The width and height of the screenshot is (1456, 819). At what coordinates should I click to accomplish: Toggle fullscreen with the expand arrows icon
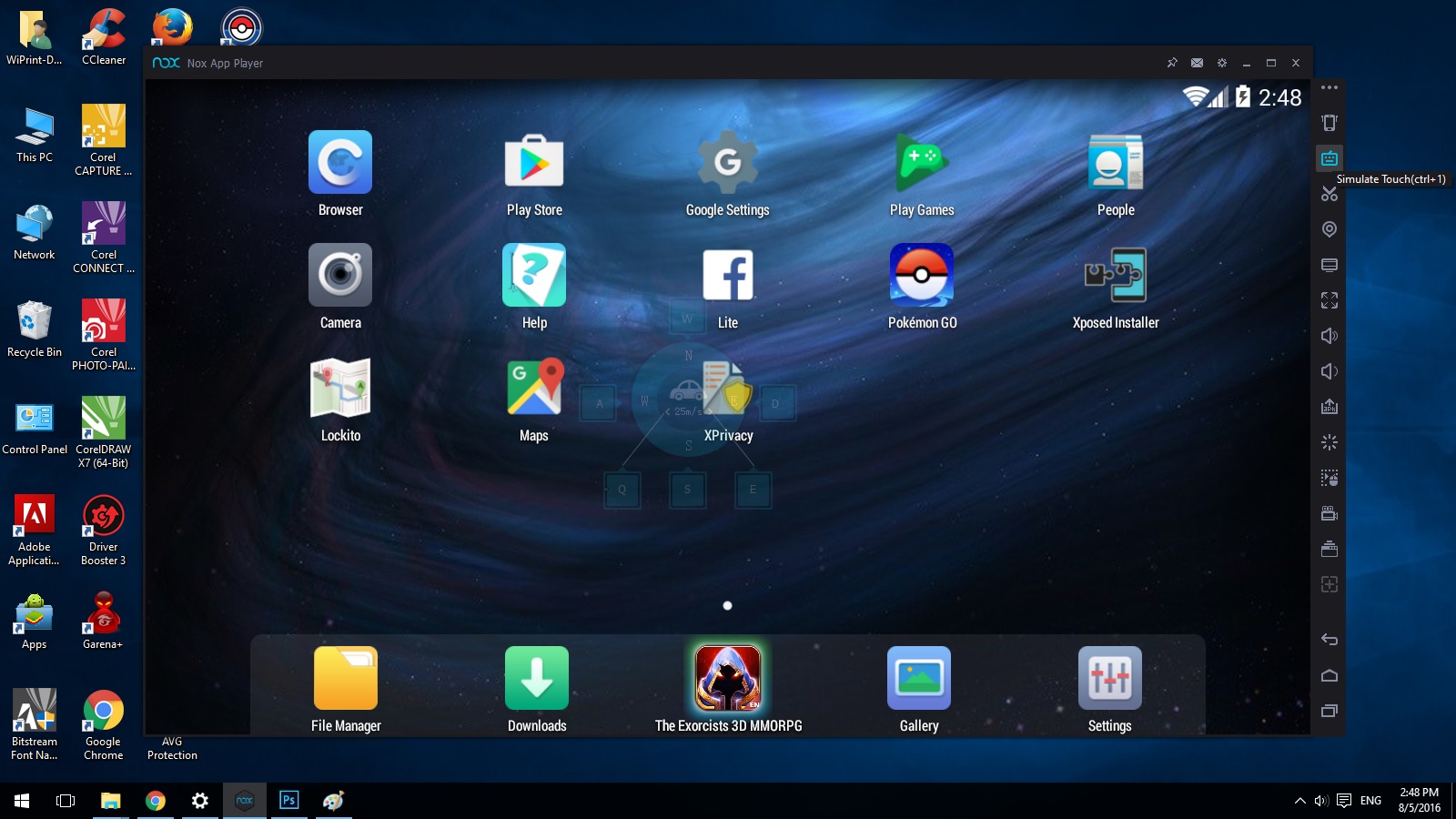coord(1330,300)
